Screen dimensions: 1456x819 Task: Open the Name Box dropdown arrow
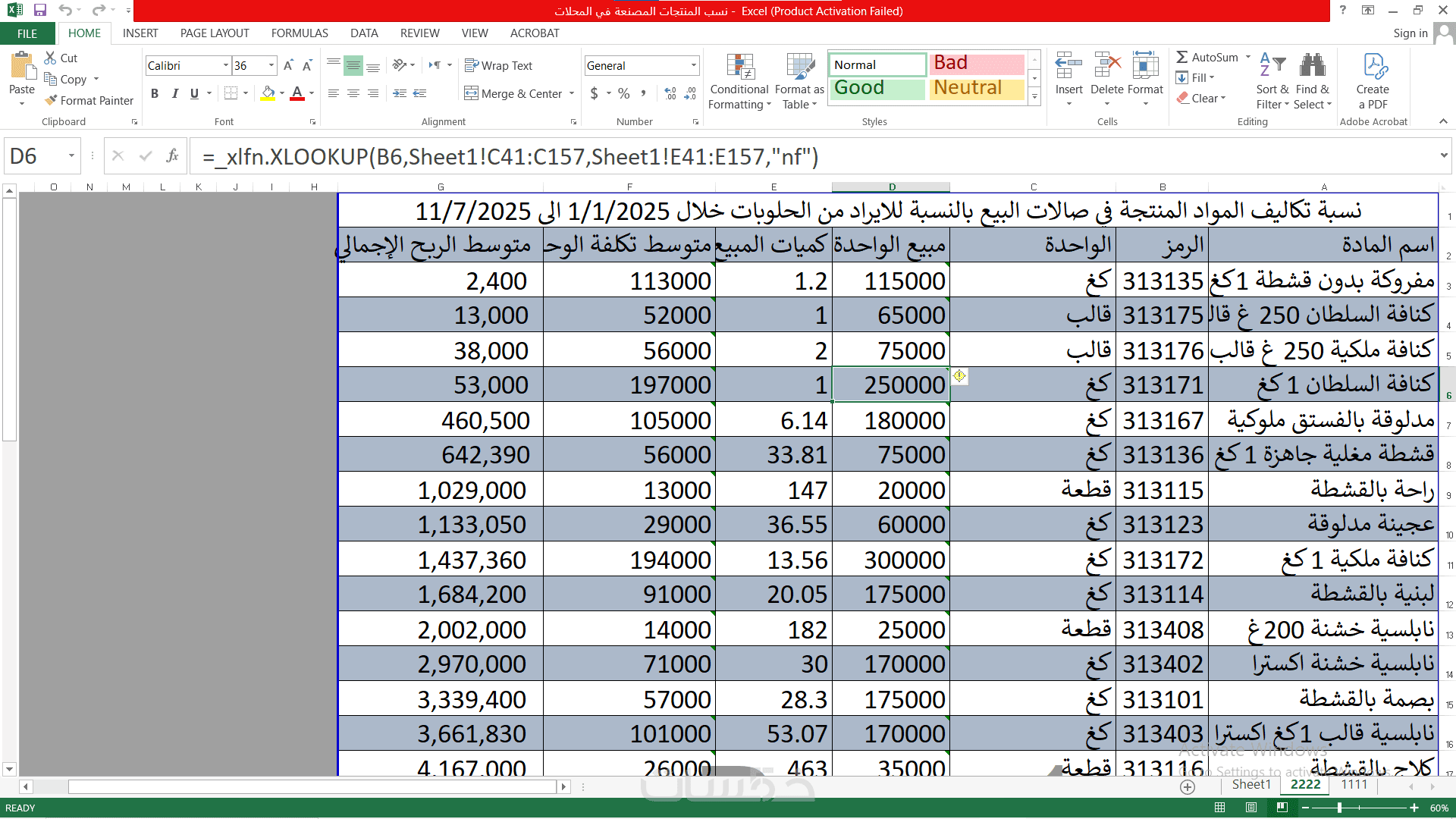click(x=71, y=156)
